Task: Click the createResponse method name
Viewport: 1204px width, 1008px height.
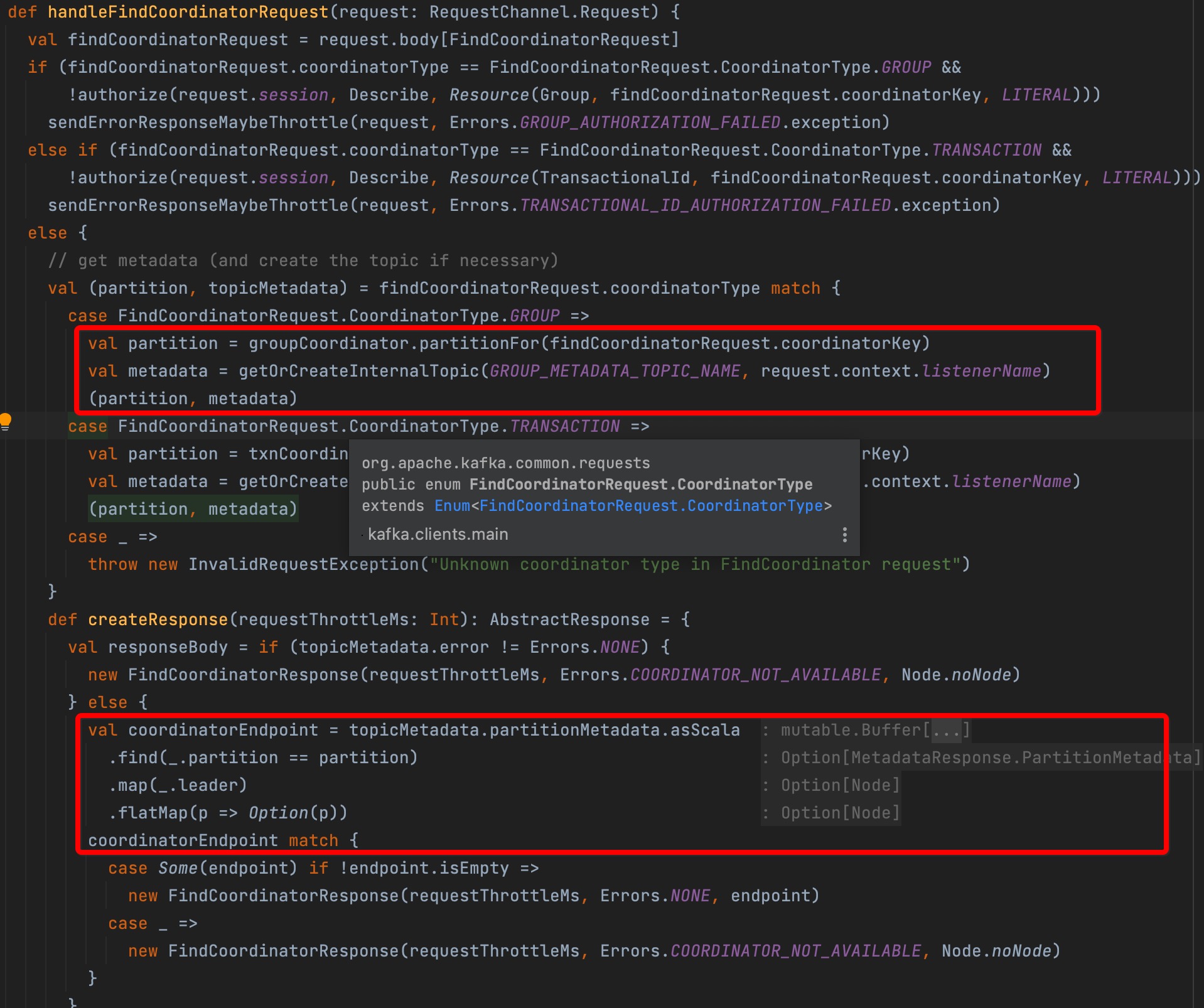Action: tap(158, 619)
